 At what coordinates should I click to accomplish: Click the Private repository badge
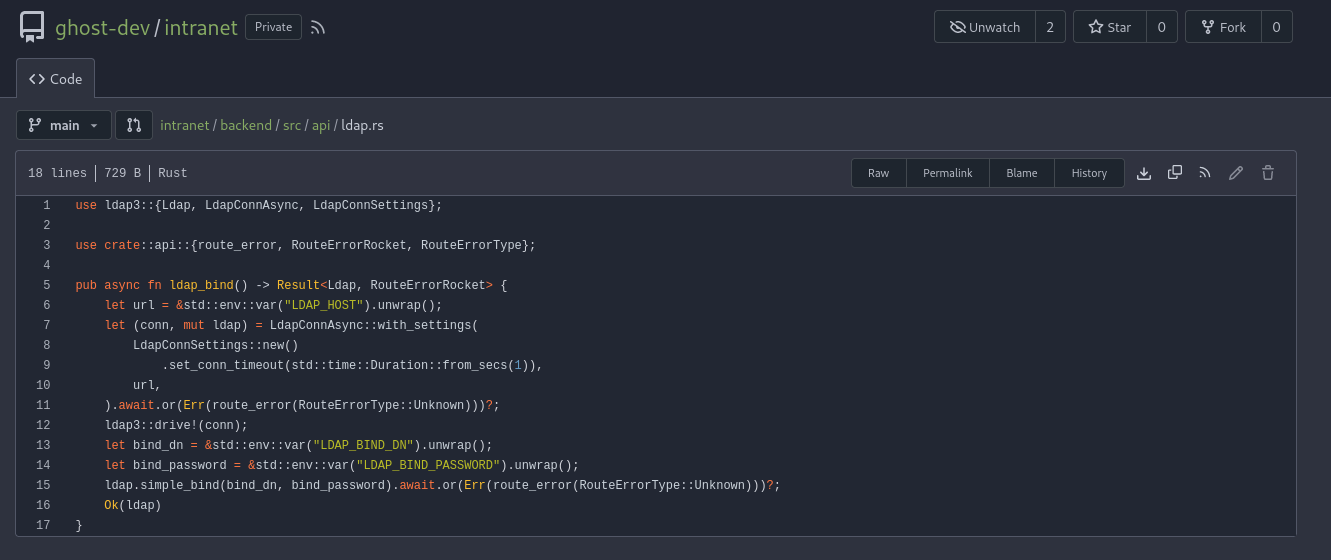pyautogui.click(x=273, y=27)
